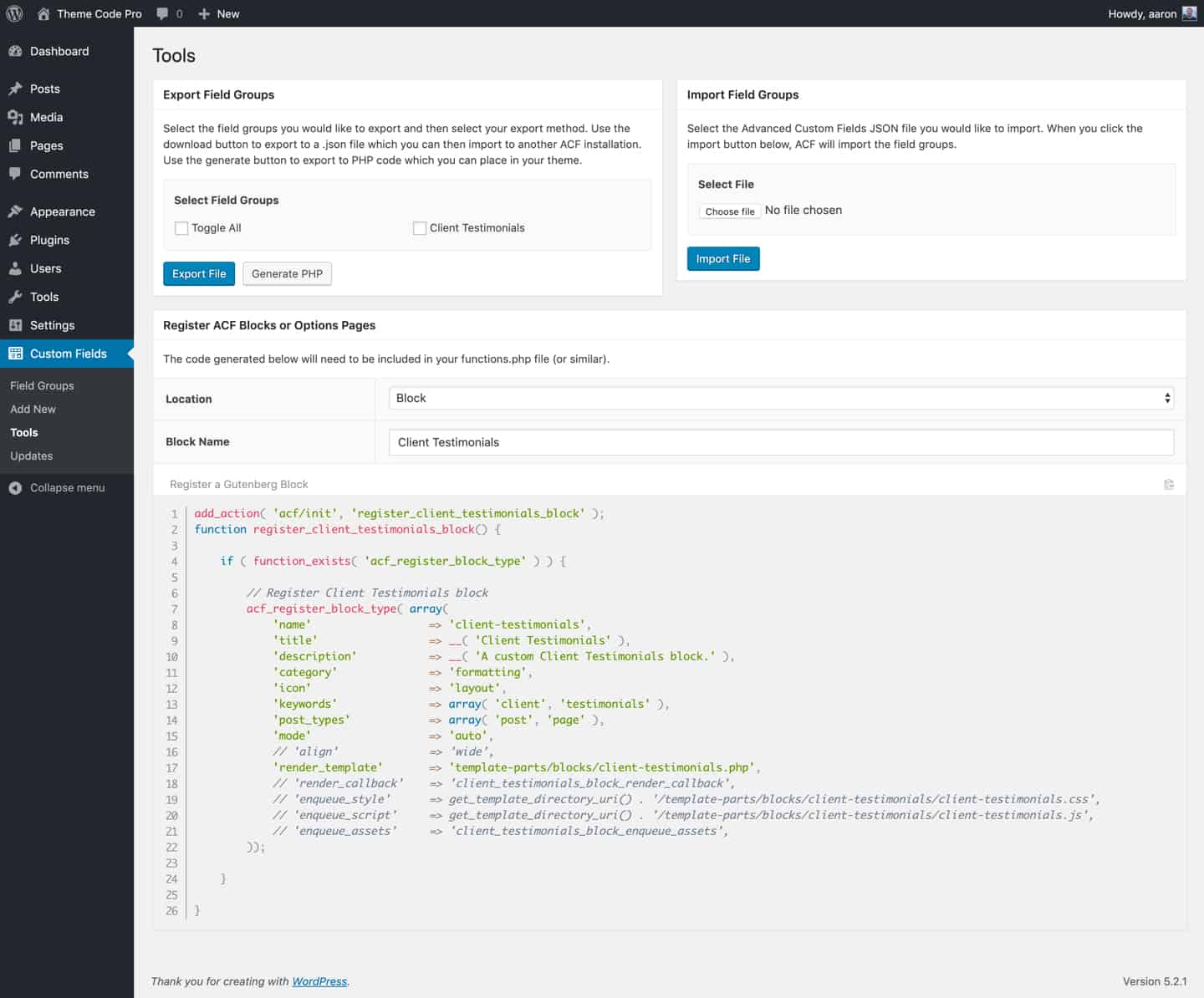
Task: Open the home icon beside Theme Code Pro
Action: pos(43,13)
